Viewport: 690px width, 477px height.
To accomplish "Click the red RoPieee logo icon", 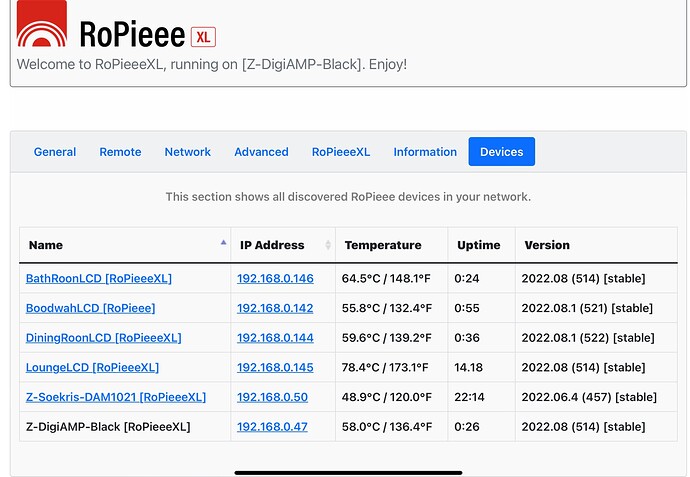I will coord(42,23).
